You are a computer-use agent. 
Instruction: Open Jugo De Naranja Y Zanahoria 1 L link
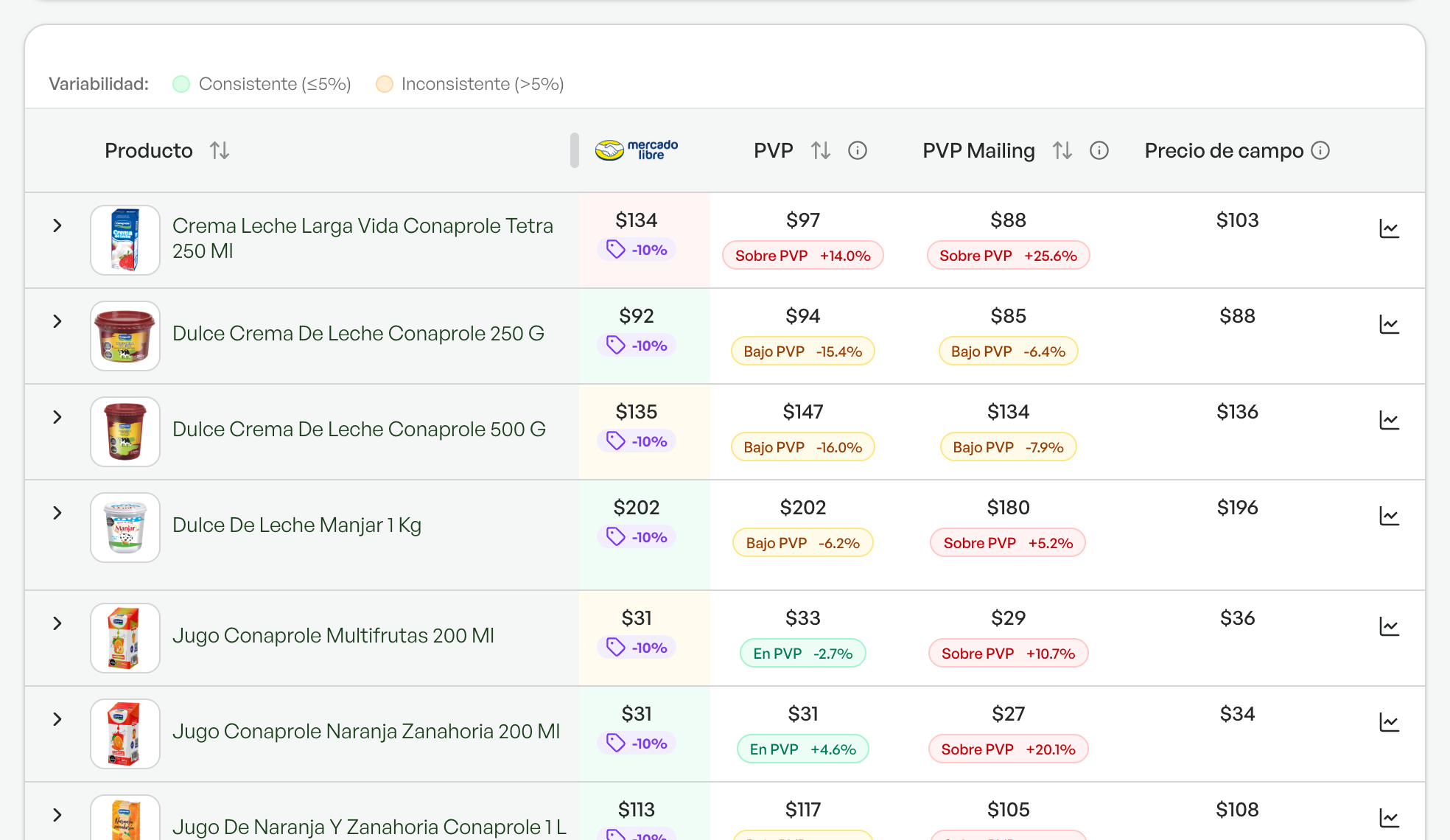point(369,827)
